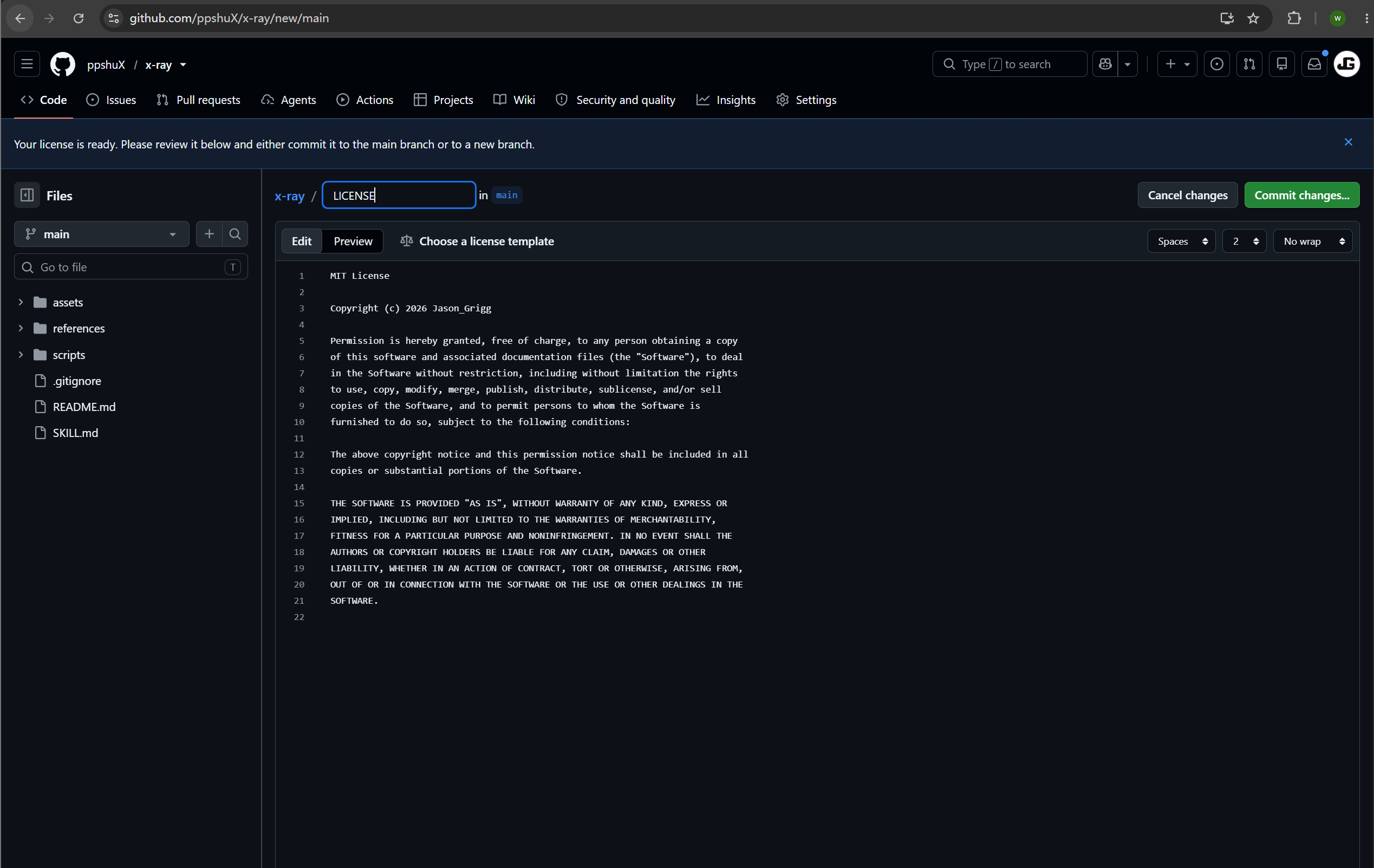This screenshot has width=1374, height=868.
Task: Open the Insights tab
Action: (726, 100)
